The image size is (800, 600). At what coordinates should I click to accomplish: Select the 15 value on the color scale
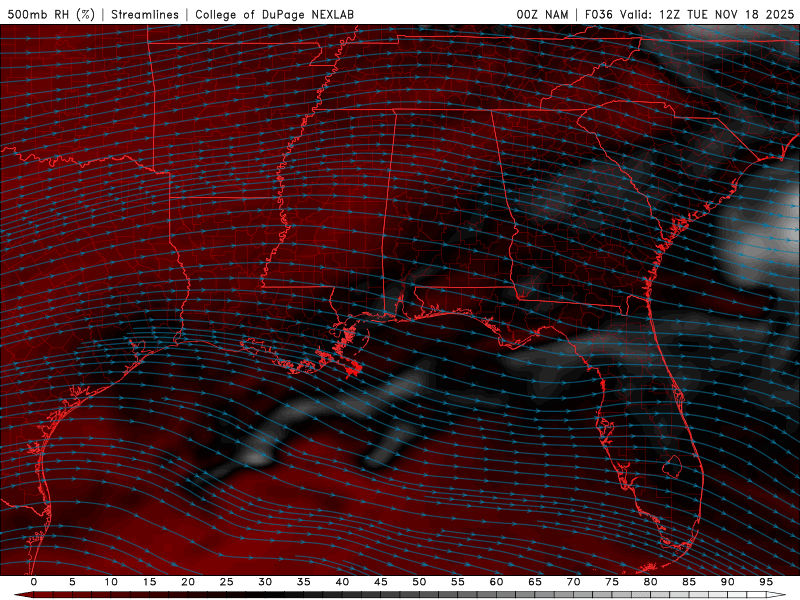point(149,582)
